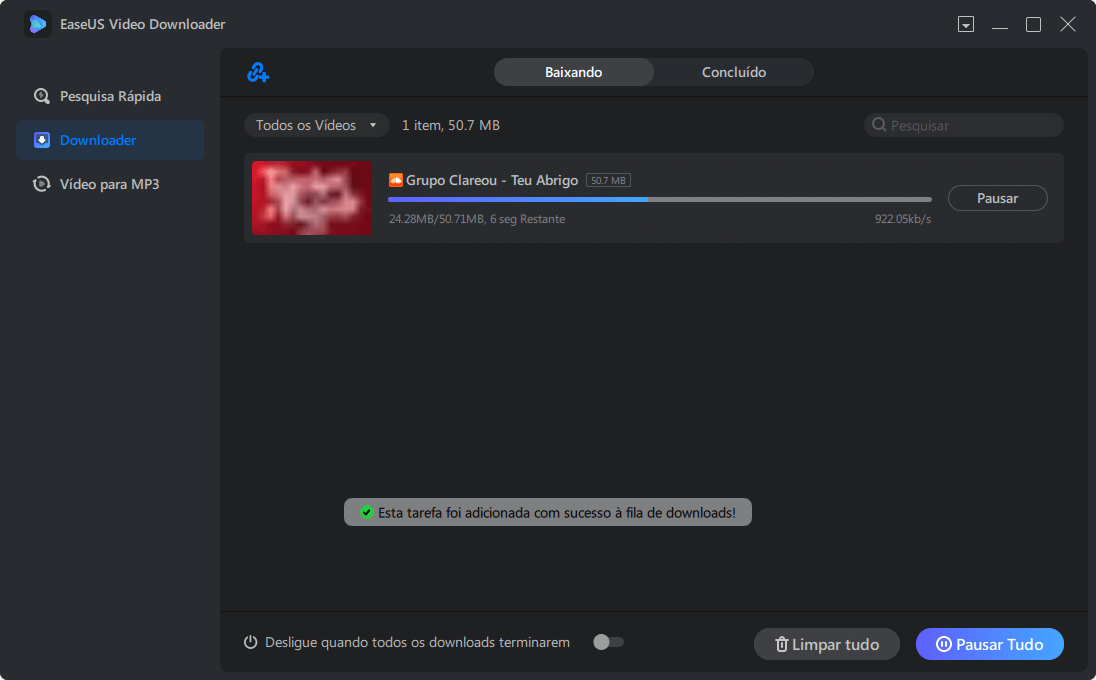
Task: Expand the Todos os Vídeos dropdown
Action: point(316,125)
